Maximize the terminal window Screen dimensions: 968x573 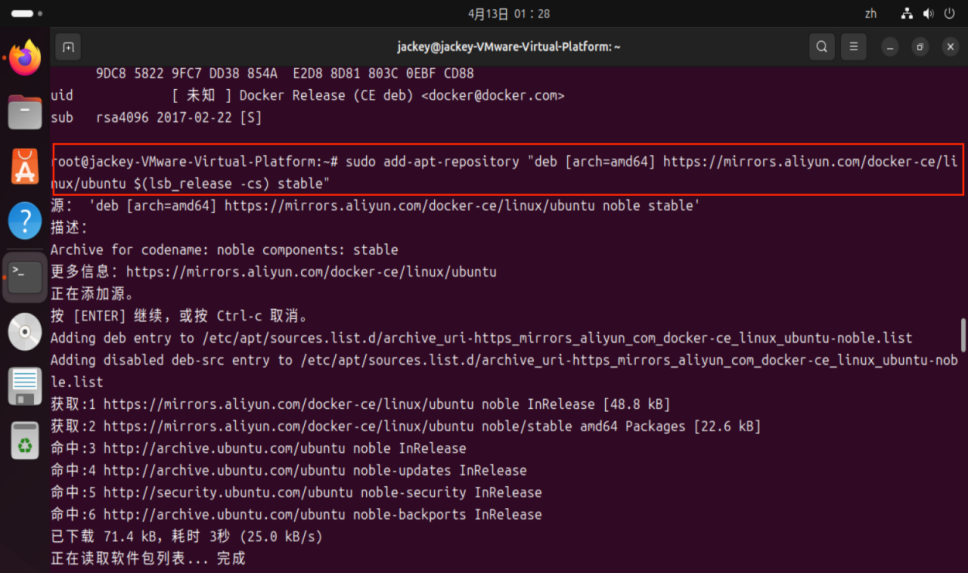click(920, 47)
